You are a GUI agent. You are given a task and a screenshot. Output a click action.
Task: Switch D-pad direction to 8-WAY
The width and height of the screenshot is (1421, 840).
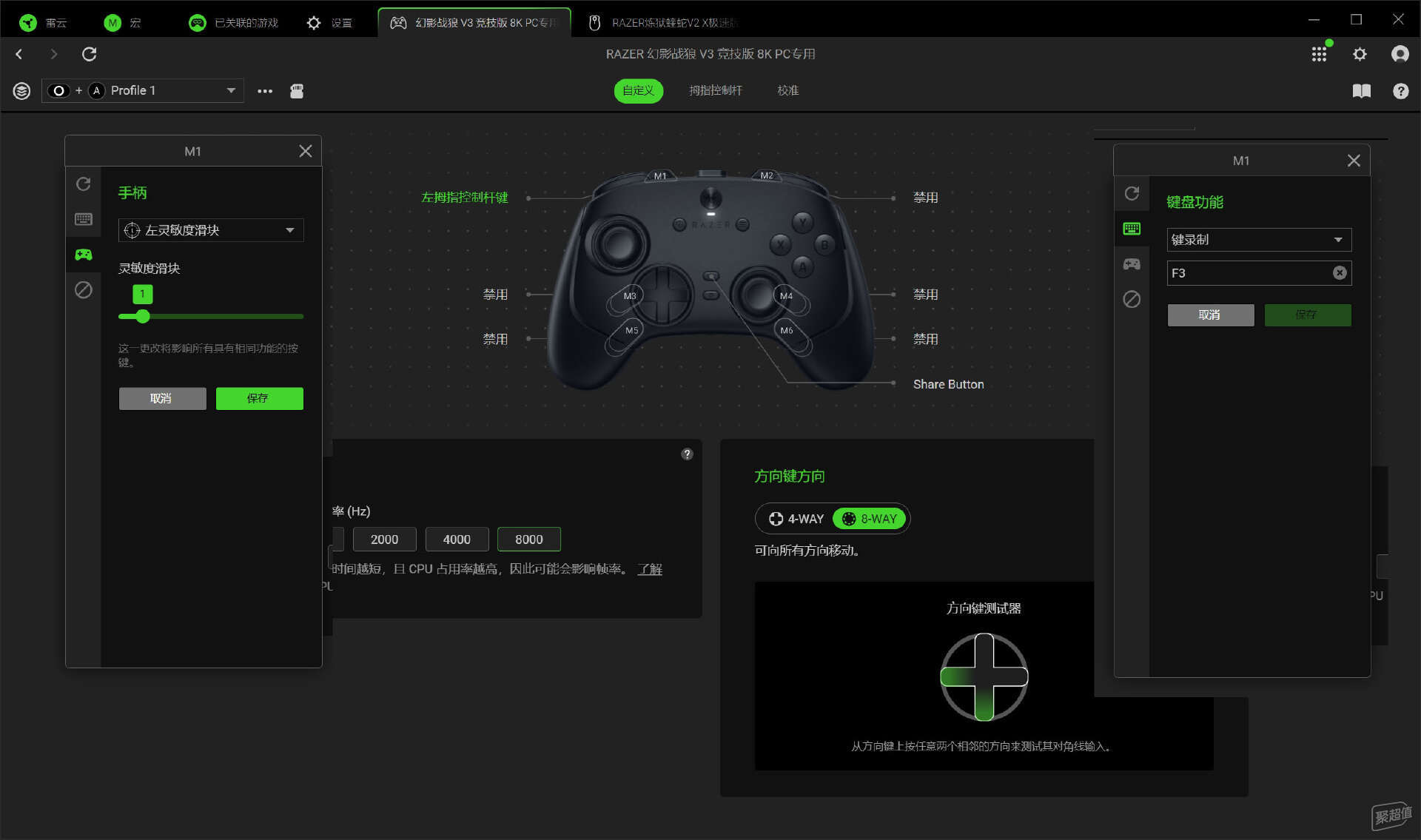pyautogui.click(x=870, y=519)
